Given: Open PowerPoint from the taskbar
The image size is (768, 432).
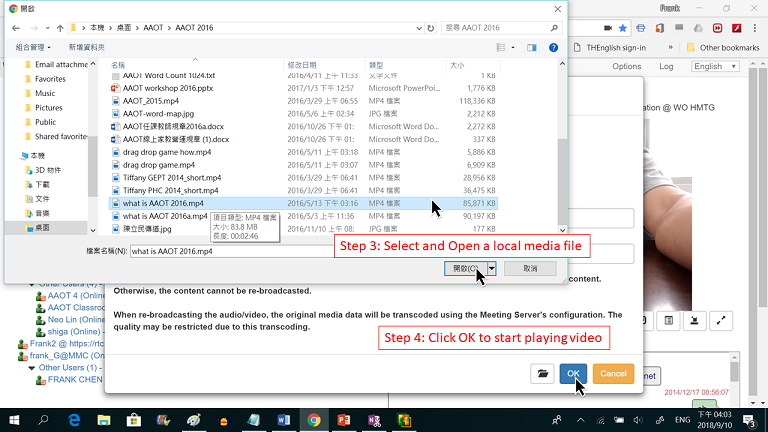Looking at the screenshot, I should coord(343,419).
